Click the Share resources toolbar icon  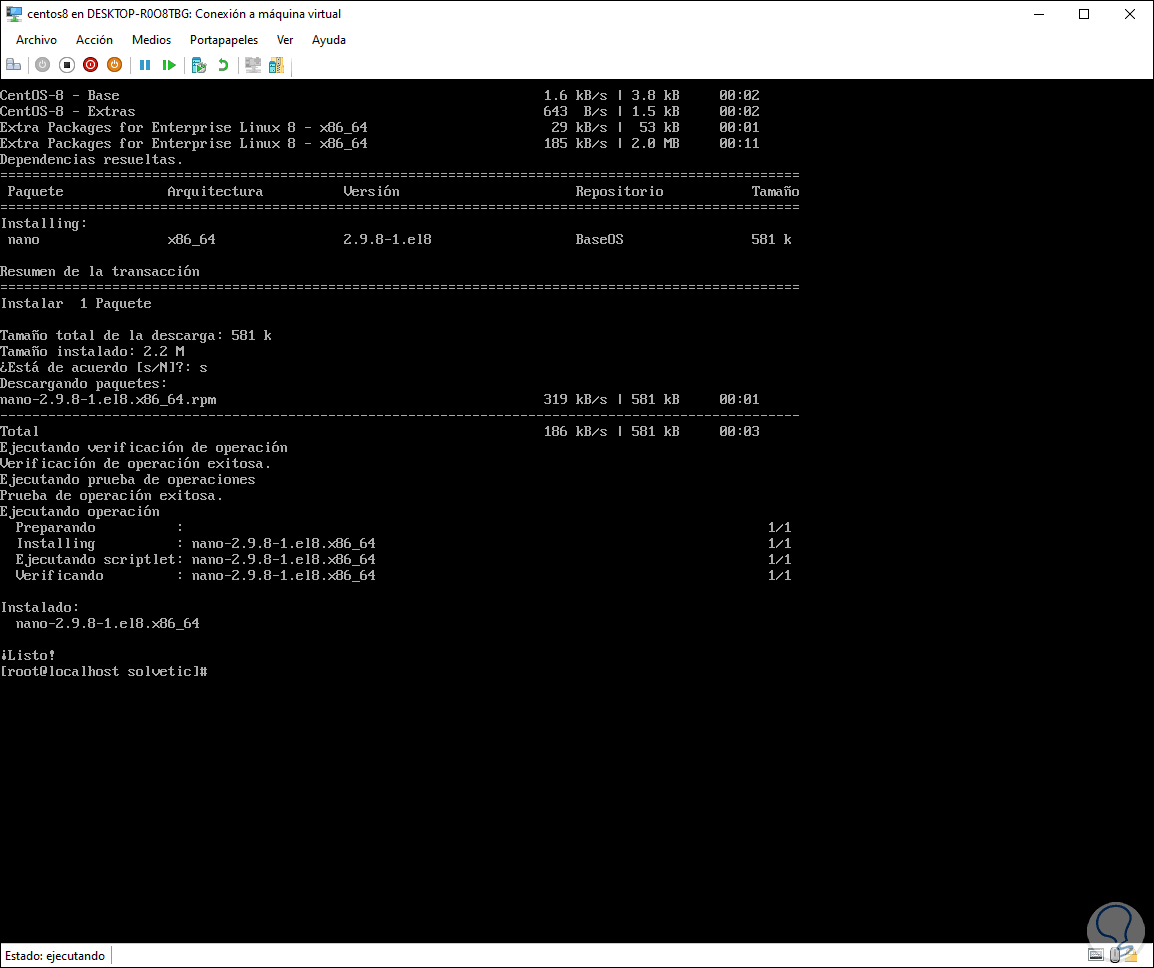coord(276,65)
